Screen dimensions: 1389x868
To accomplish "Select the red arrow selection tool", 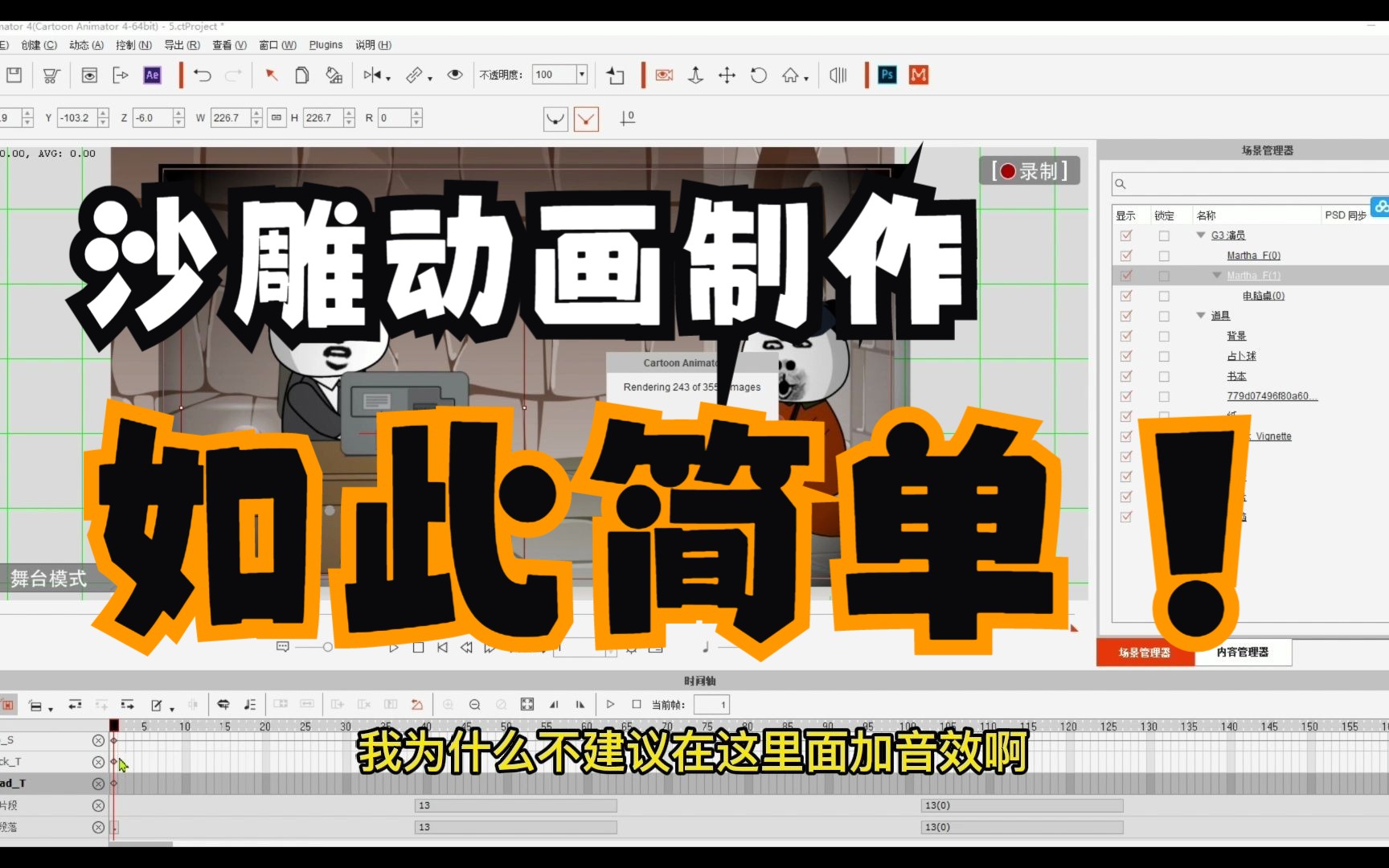I will [x=272, y=75].
